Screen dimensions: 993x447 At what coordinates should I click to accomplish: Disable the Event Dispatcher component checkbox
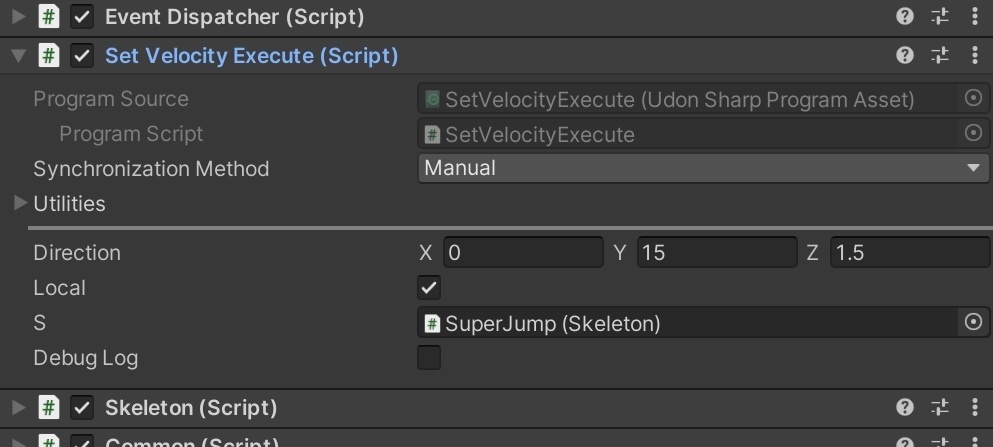point(82,17)
